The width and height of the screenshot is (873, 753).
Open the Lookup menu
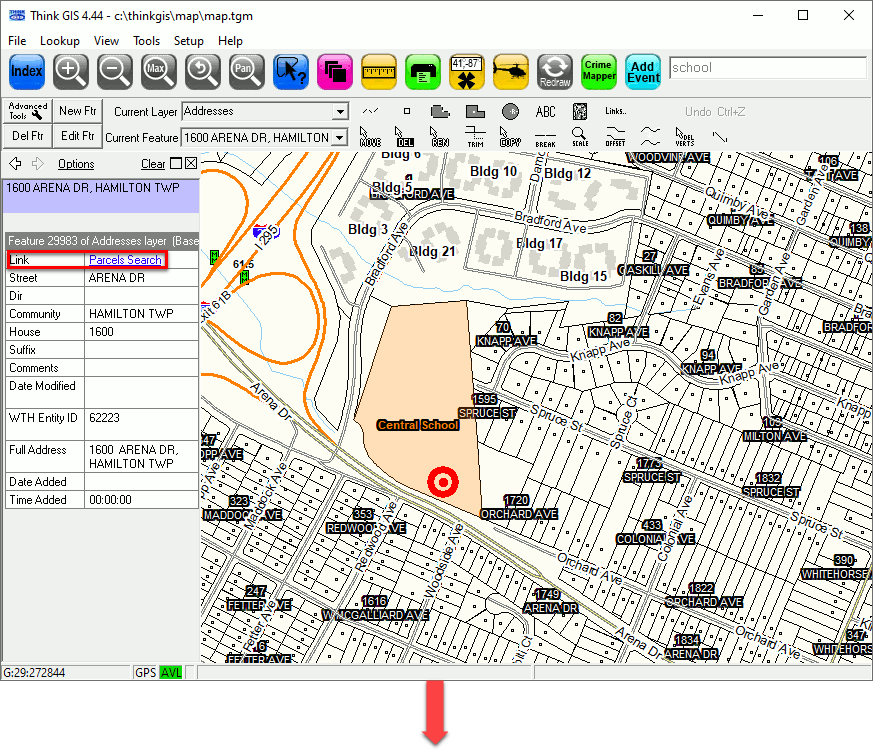(x=60, y=41)
